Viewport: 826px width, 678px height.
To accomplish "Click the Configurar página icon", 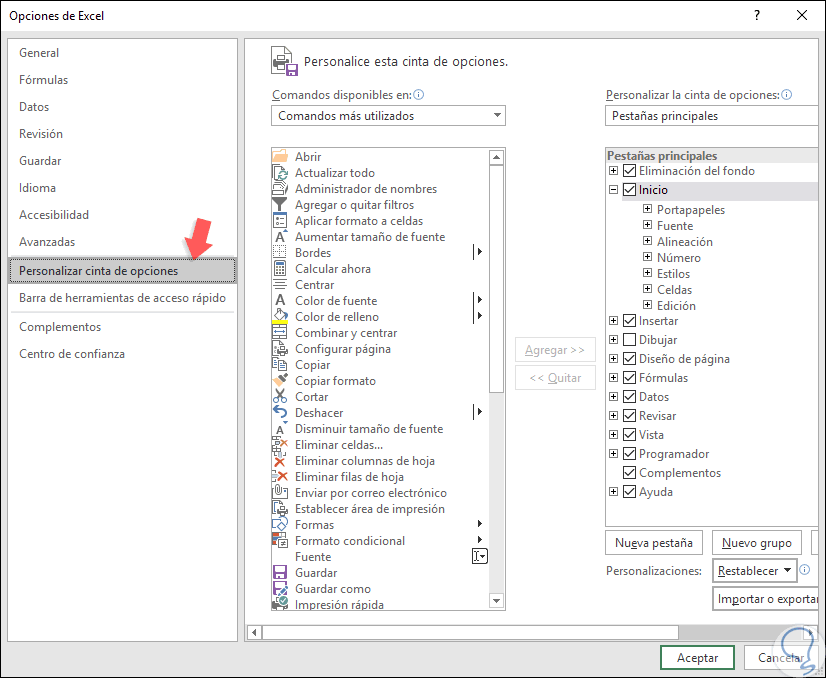I will point(280,348).
